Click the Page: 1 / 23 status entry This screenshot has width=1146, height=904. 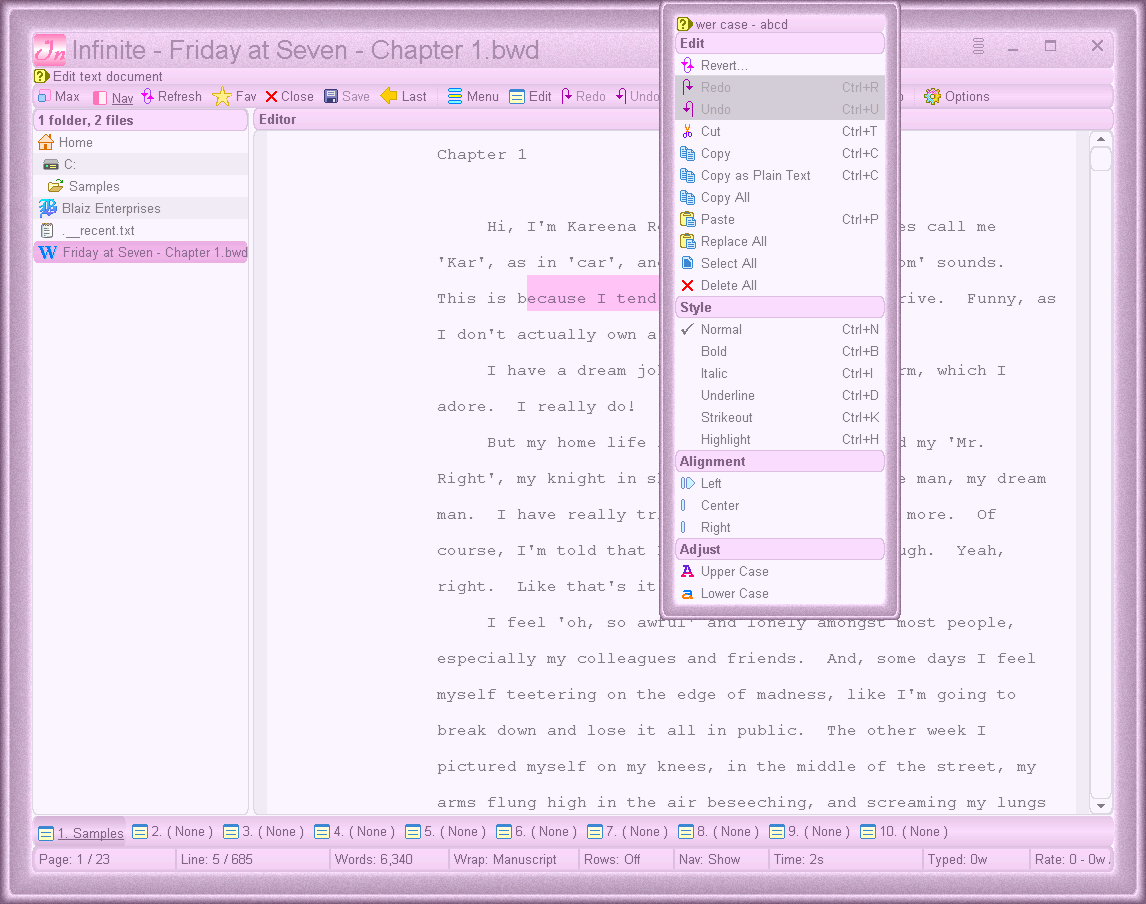pos(105,859)
